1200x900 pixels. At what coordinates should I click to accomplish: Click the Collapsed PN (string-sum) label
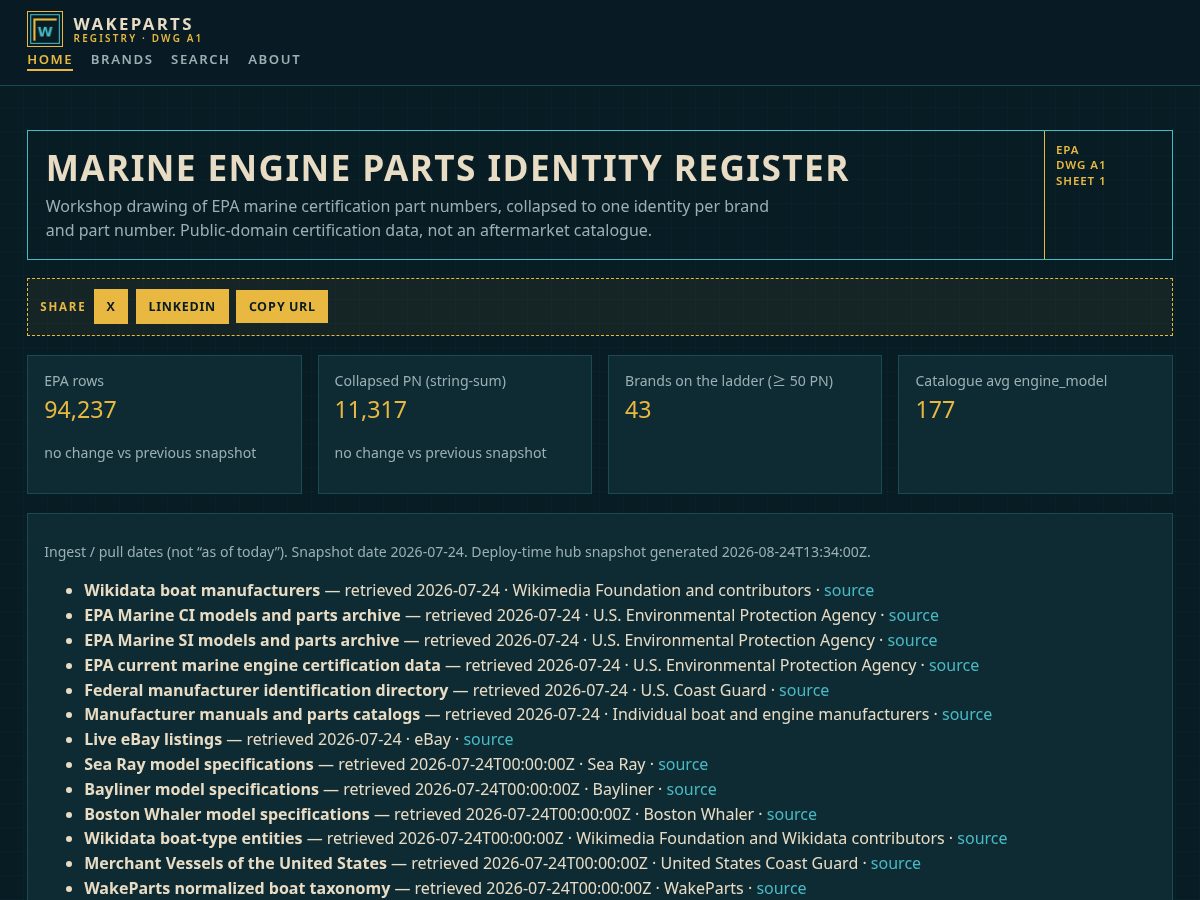tap(420, 381)
